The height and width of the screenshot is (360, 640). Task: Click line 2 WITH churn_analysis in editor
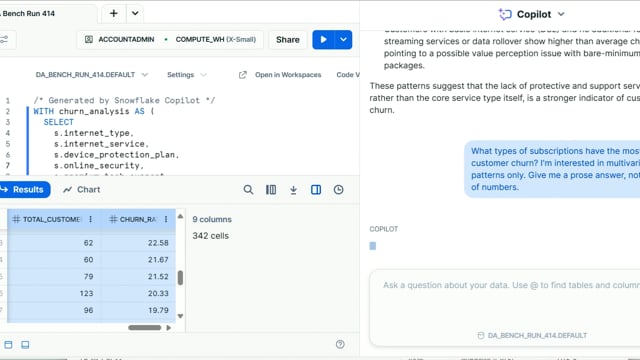pos(94,111)
